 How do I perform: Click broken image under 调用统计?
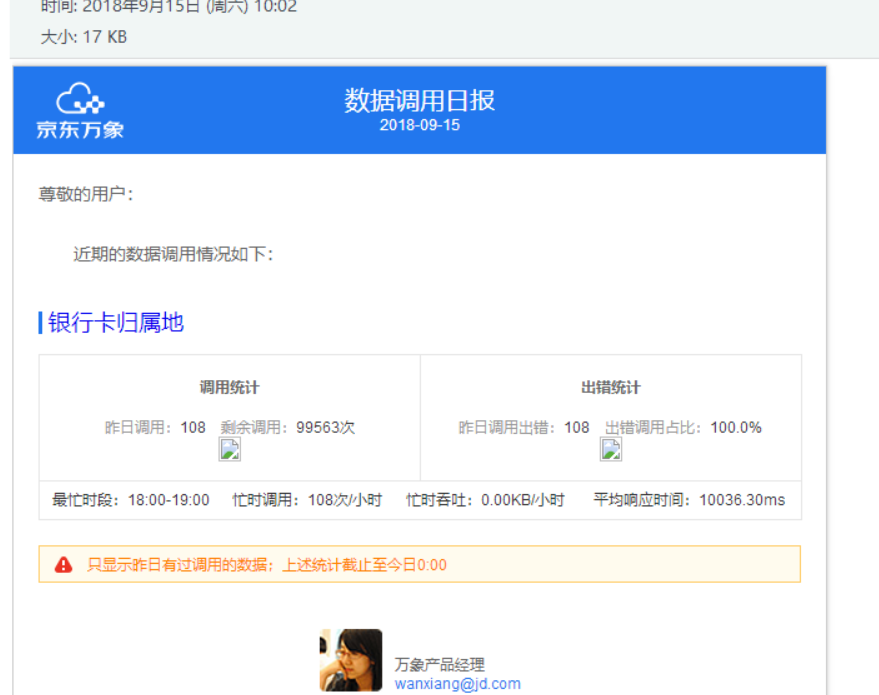tap(230, 450)
